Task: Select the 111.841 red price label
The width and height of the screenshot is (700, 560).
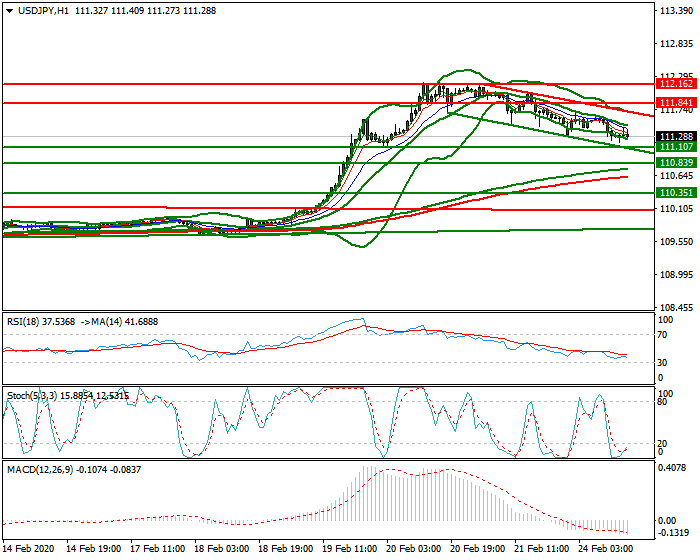Action: point(676,103)
